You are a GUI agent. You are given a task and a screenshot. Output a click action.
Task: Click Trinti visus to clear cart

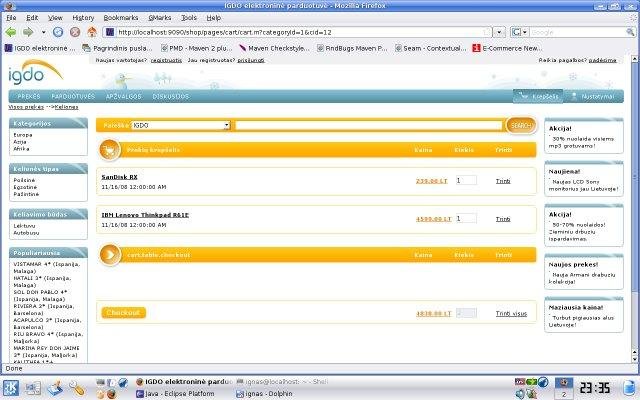(511, 313)
